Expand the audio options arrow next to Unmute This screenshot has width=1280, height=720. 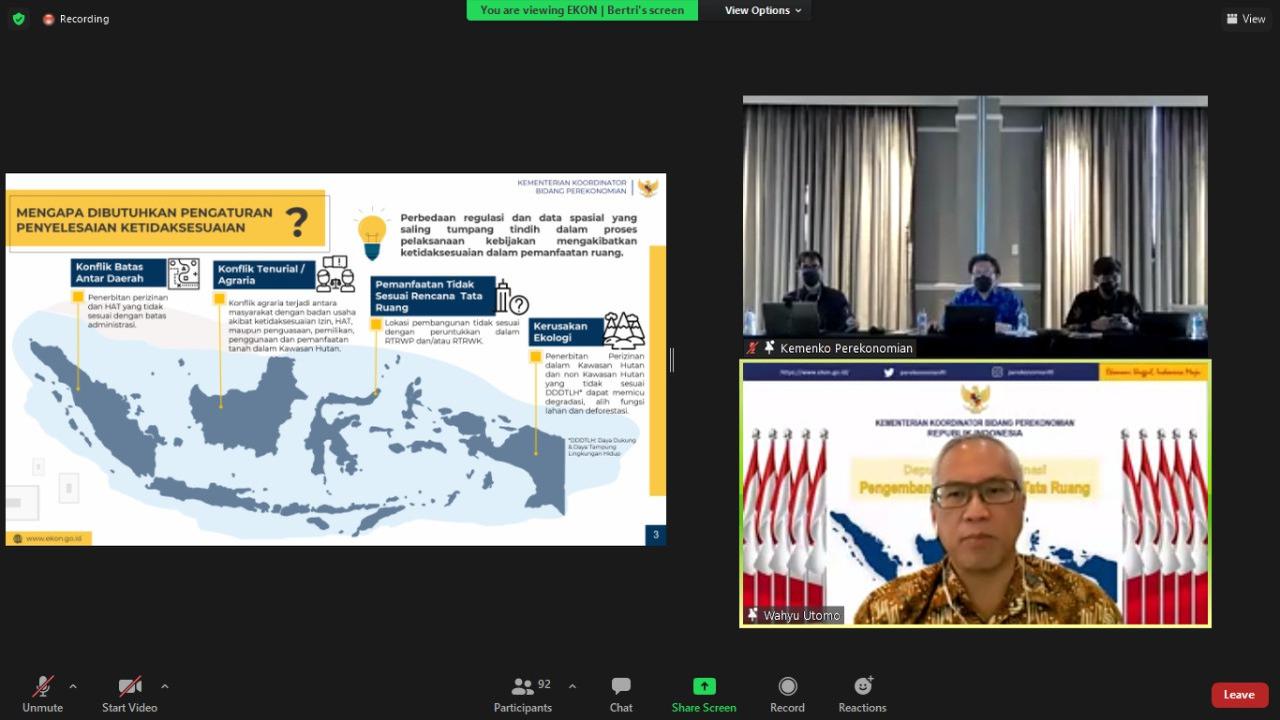pos(73,686)
